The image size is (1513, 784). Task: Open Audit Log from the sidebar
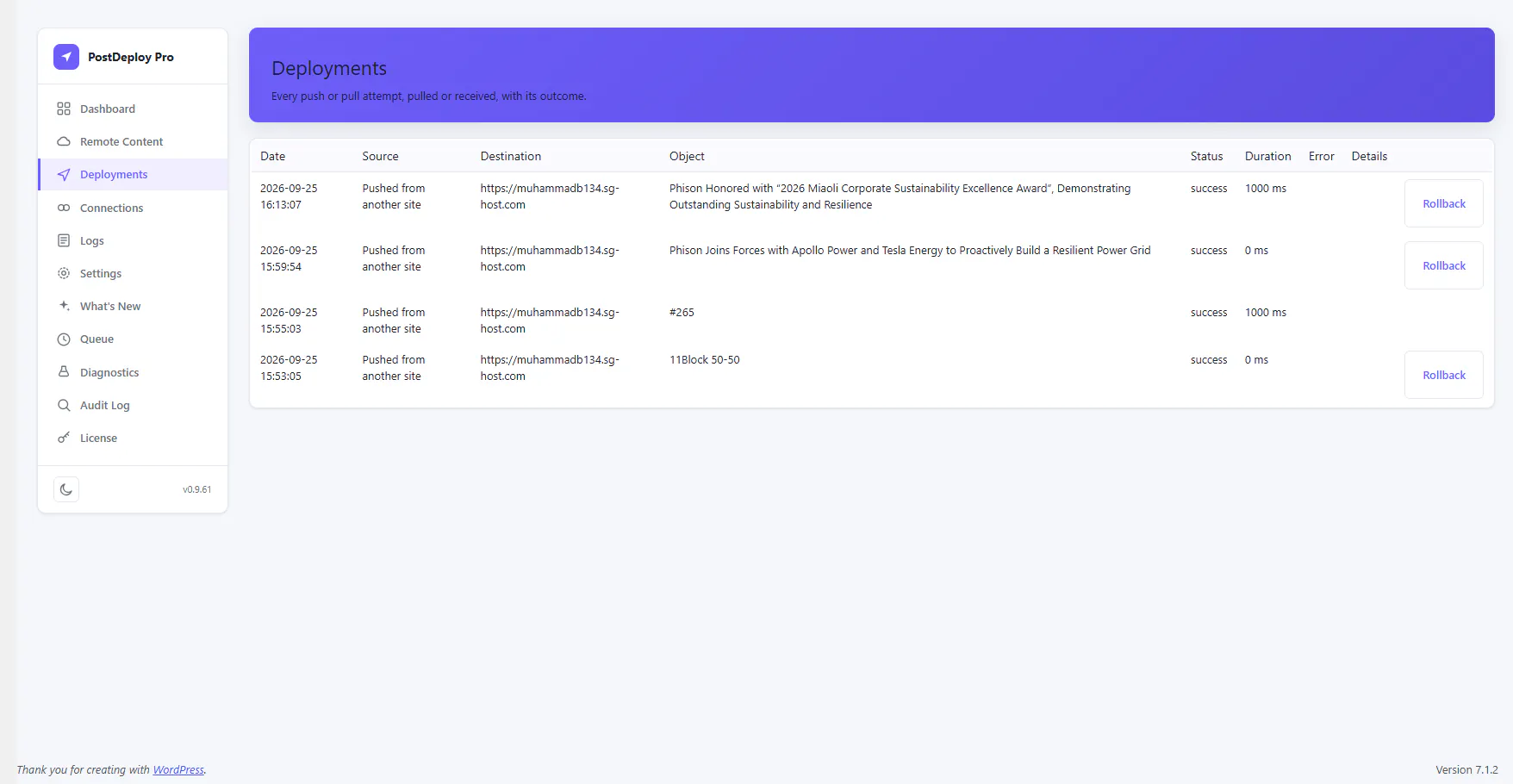(x=133, y=405)
